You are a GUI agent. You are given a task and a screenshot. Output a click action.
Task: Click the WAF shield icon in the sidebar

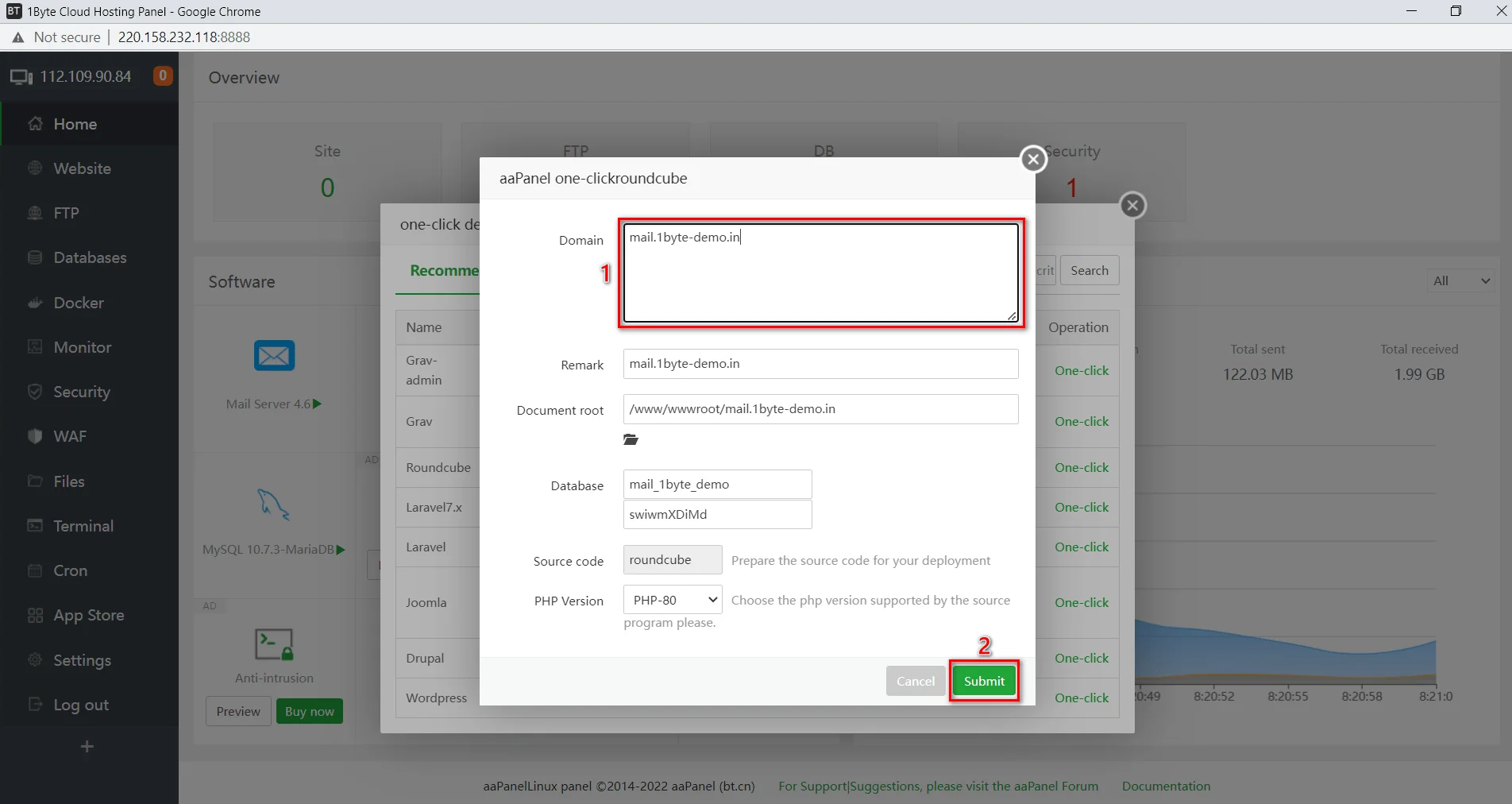coord(35,436)
